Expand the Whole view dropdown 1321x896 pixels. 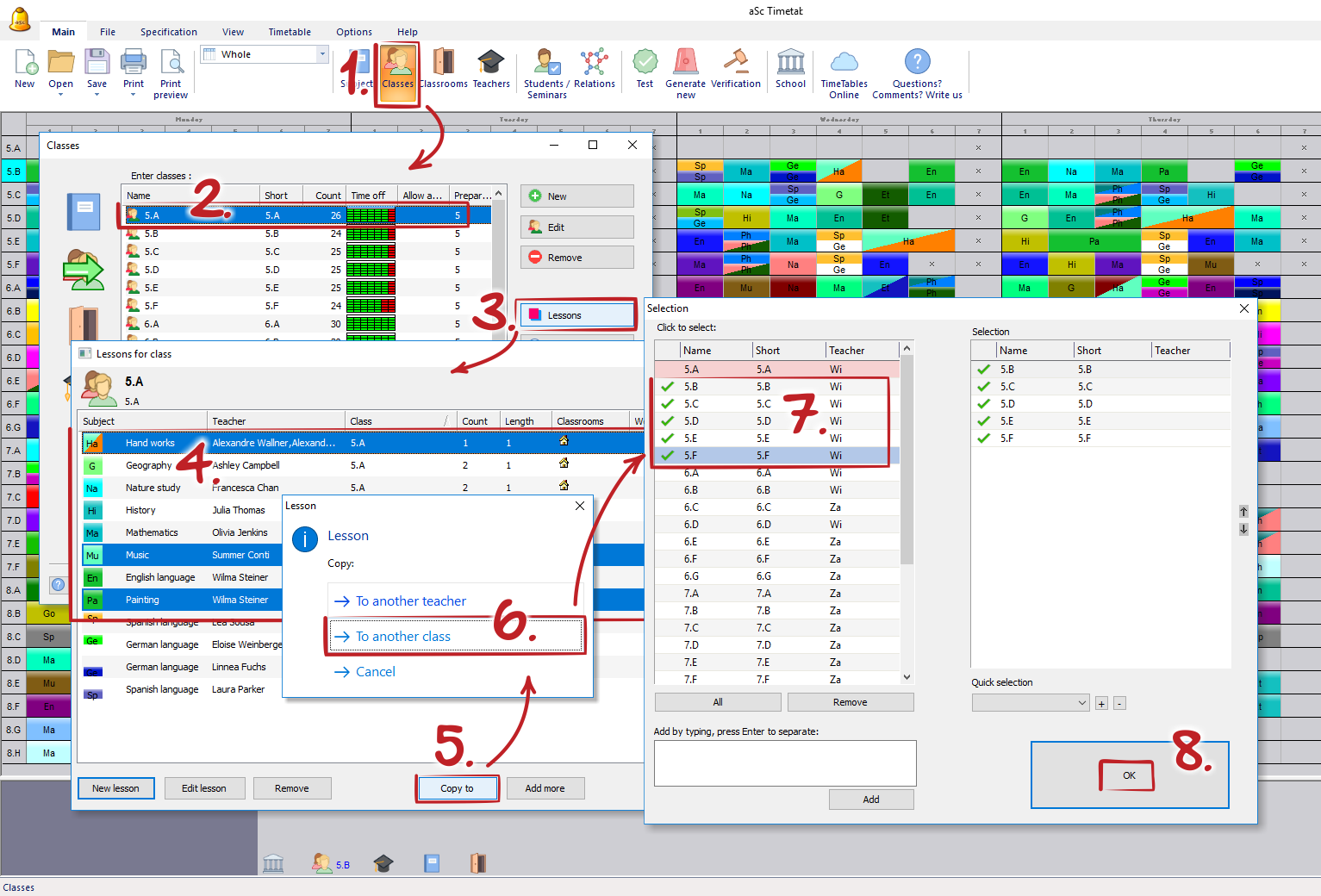pos(323,54)
